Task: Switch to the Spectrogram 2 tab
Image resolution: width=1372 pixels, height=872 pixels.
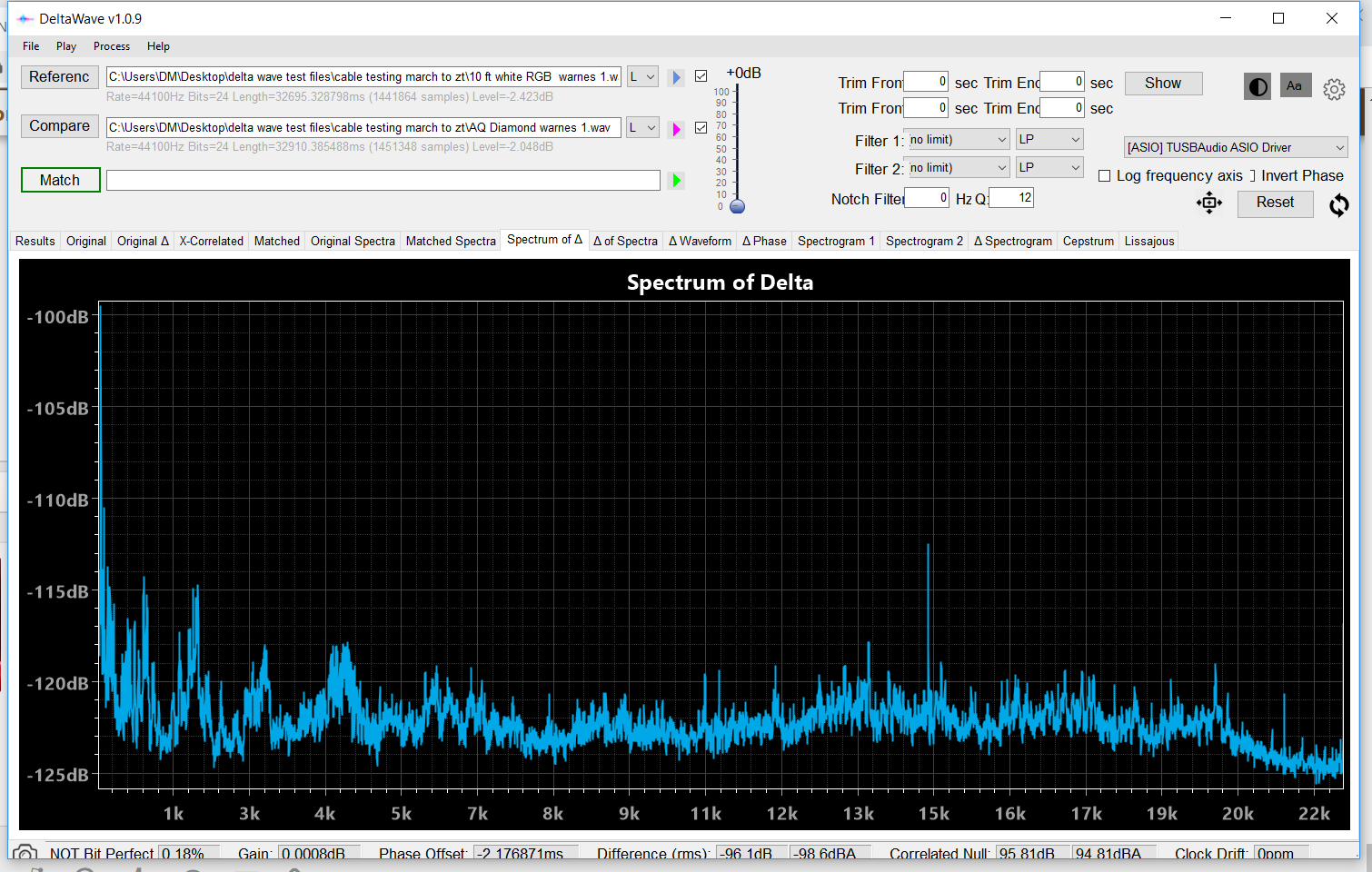Action: (924, 241)
